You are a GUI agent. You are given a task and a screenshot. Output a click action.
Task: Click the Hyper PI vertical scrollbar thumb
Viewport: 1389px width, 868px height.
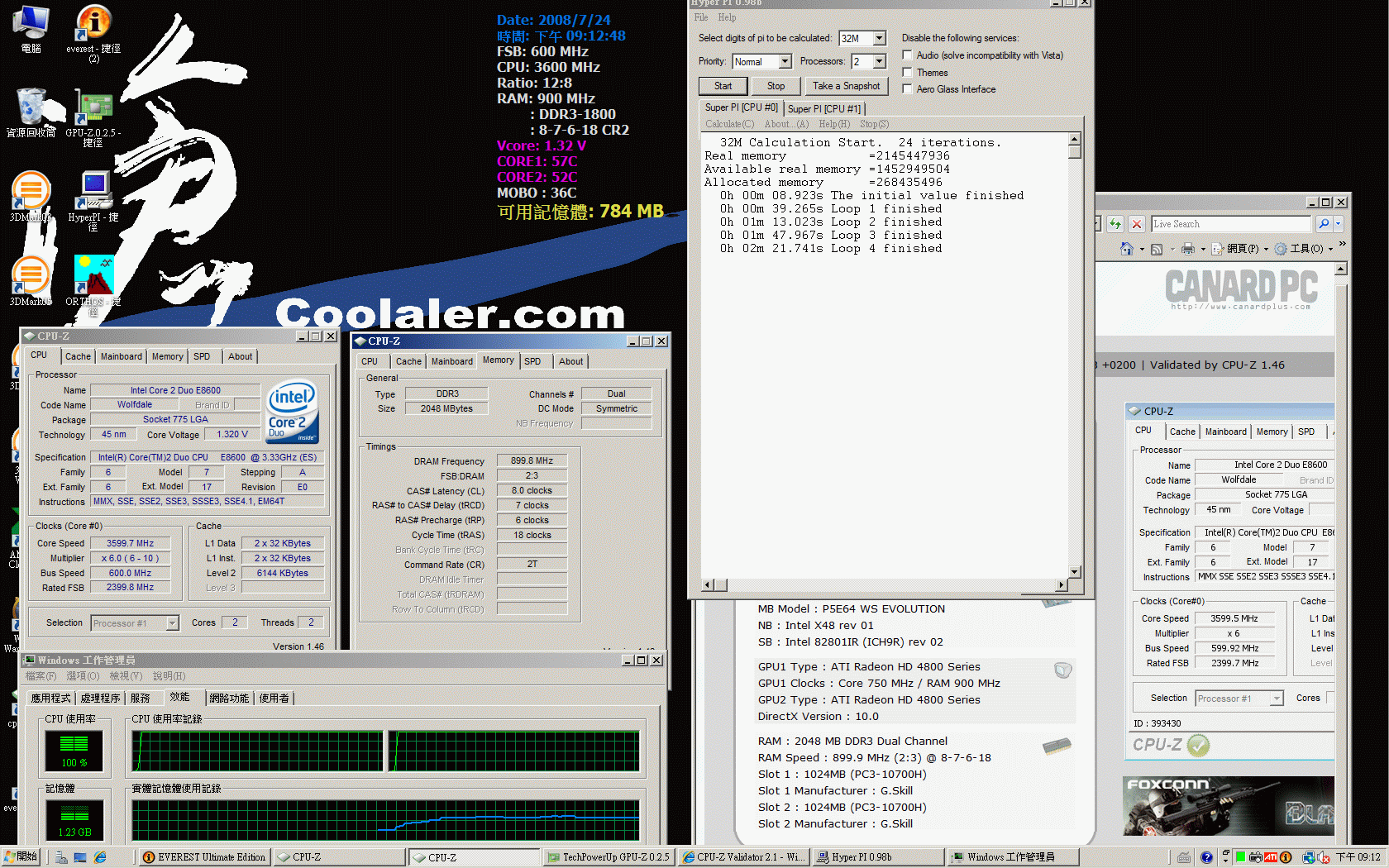tap(1075, 152)
